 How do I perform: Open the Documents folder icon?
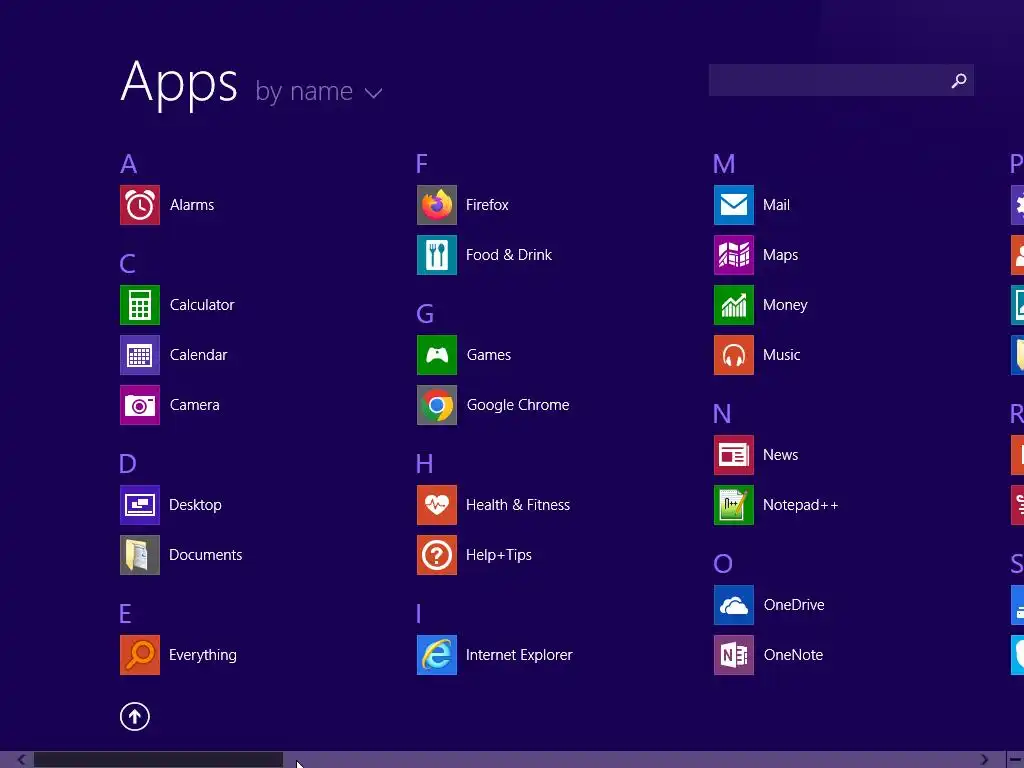click(140, 555)
